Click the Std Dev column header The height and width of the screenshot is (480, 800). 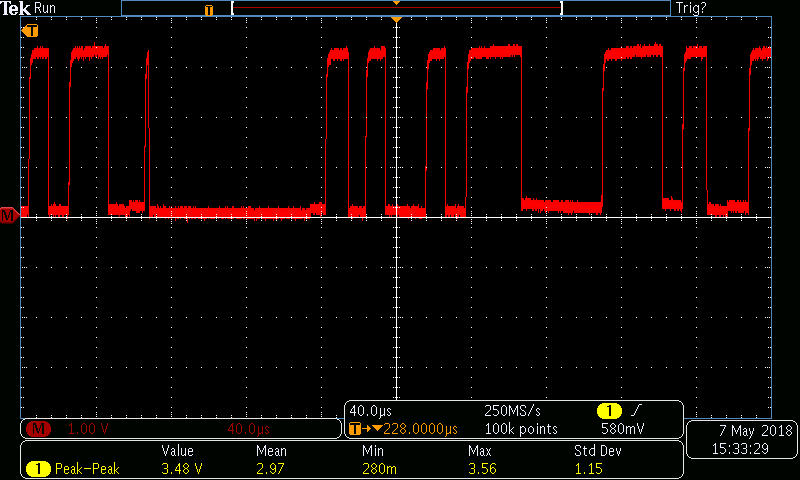pyautogui.click(x=597, y=451)
